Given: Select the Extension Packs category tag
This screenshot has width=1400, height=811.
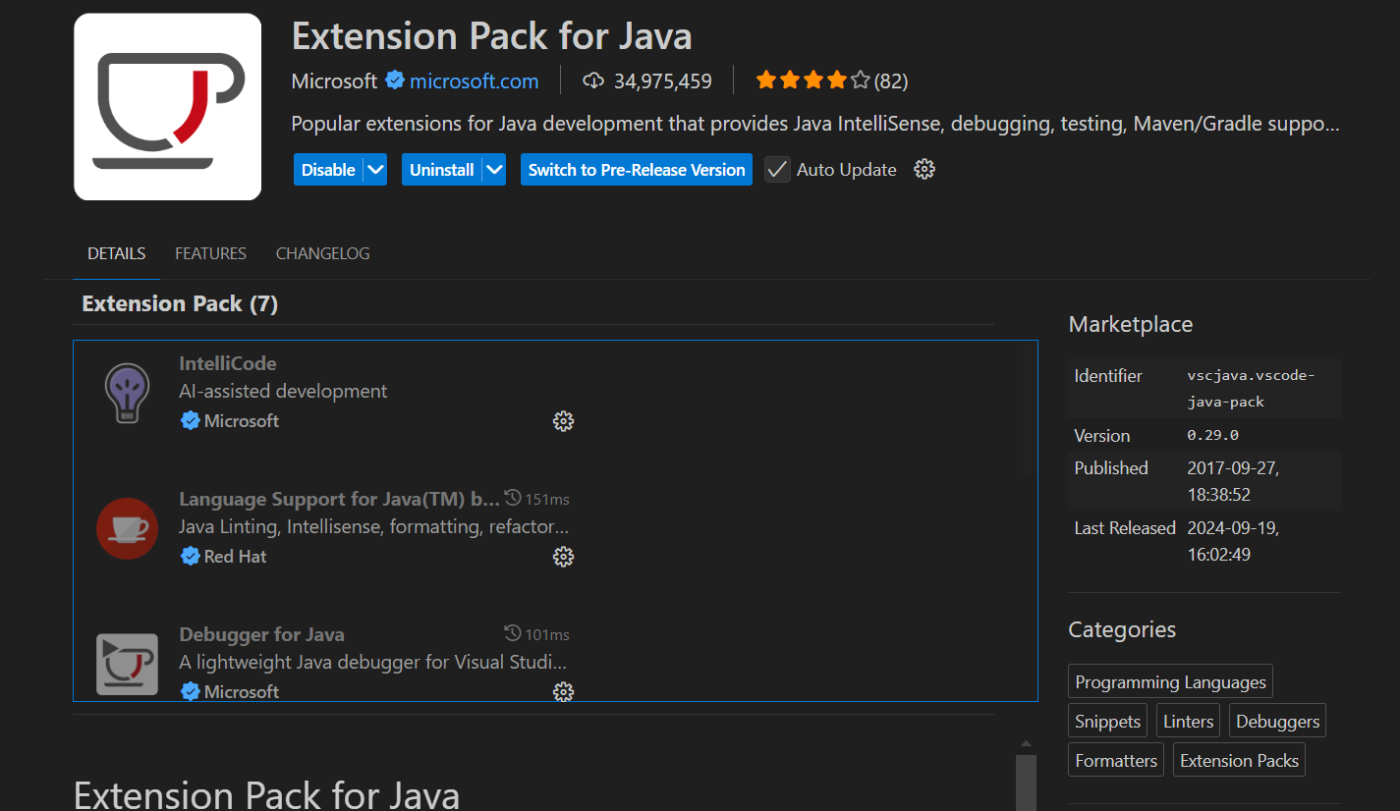Looking at the screenshot, I should click(1239, 760).
